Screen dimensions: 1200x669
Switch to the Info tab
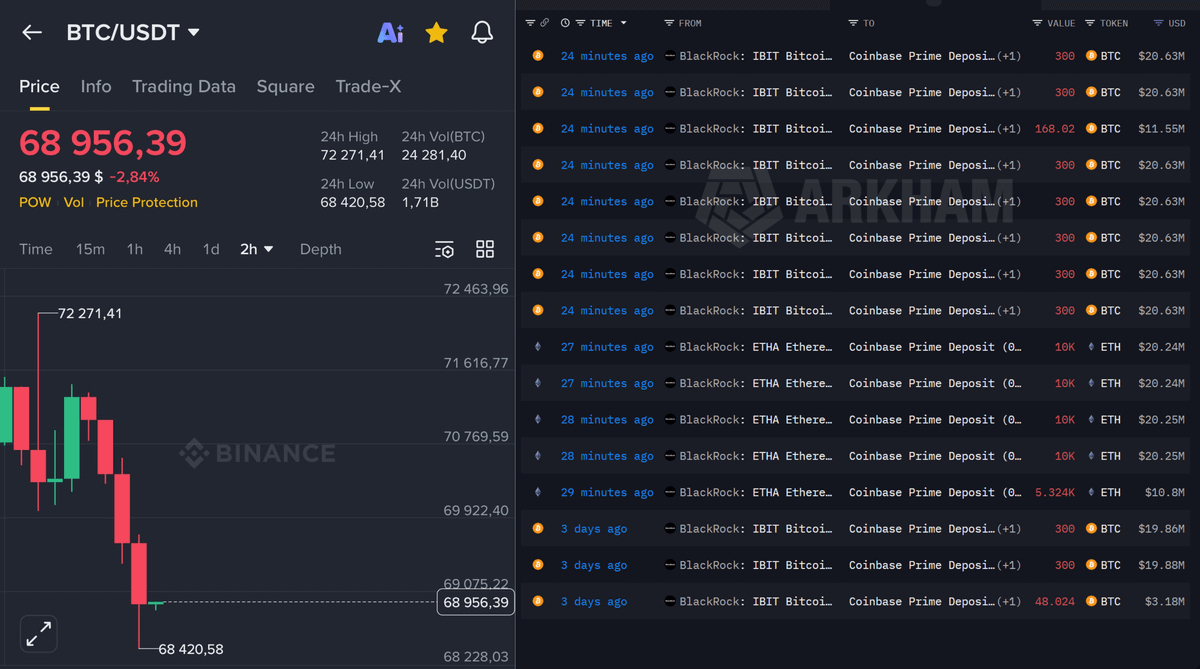pyautogui.click(x=96, y=87)
